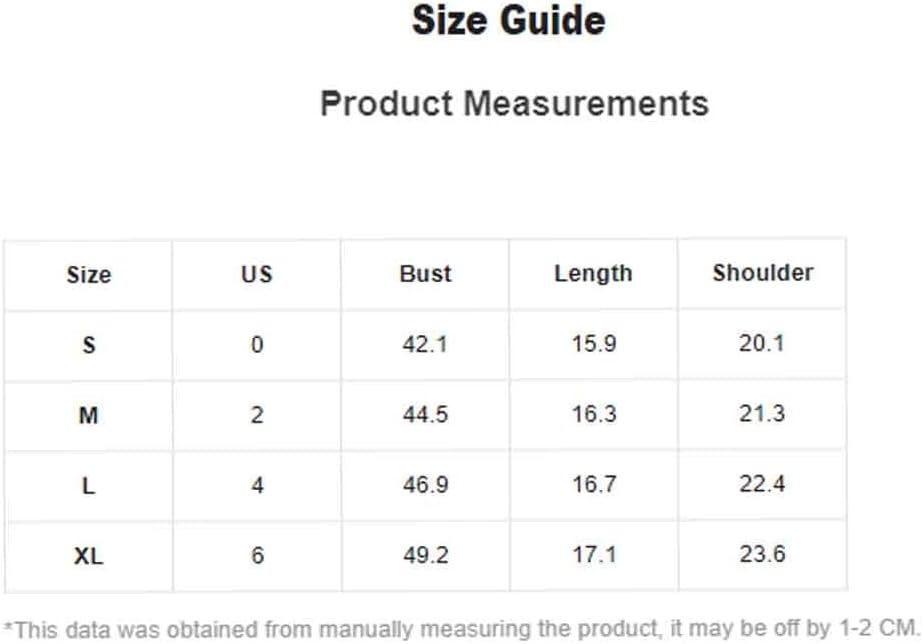923x644 pixels.
Task: Click the 20.1 shoulder value cell
Action: 762,343
